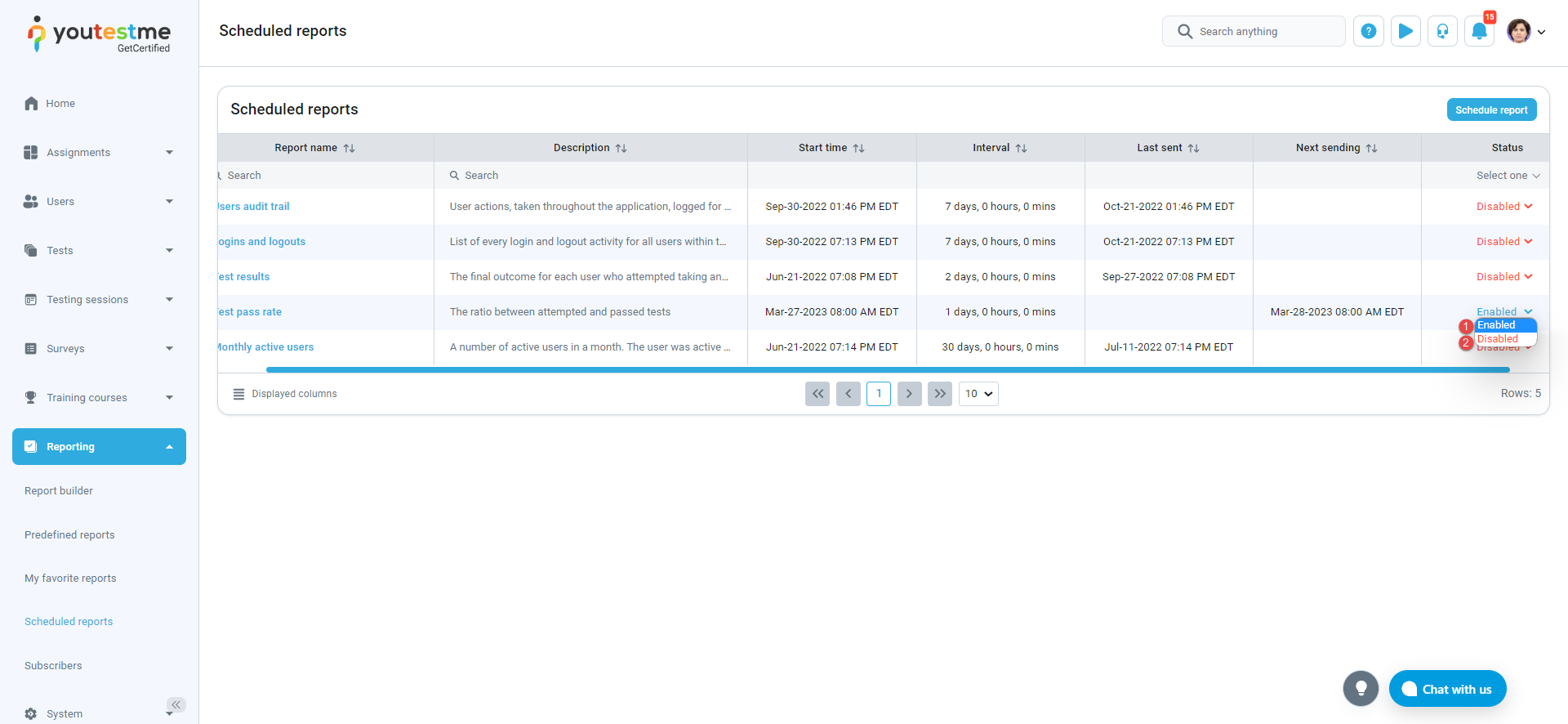Open Report builder in sidebar

[x=59, y=491]
